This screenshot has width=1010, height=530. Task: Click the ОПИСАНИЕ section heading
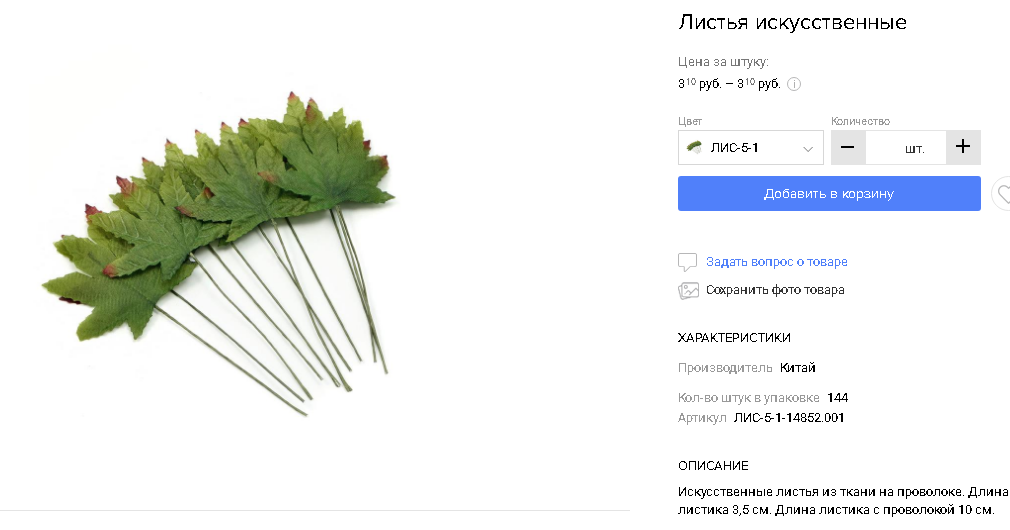(x=713, y=466)
